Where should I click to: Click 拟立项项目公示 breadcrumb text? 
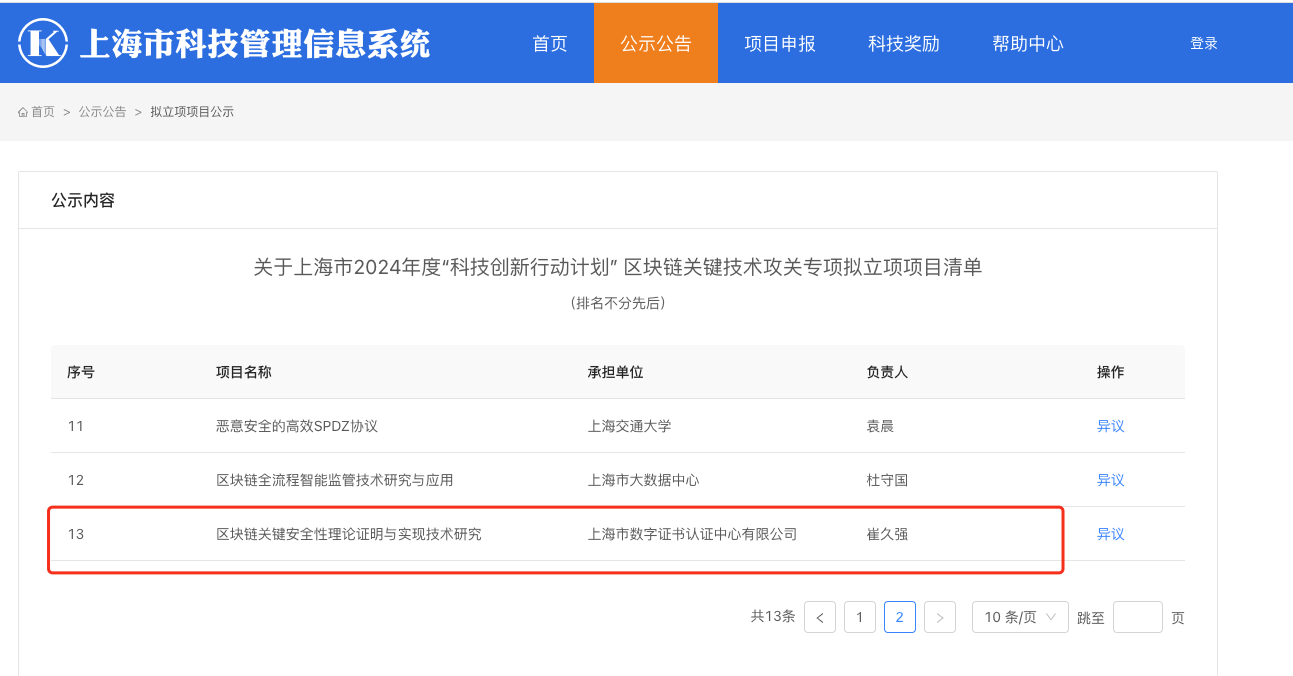click(192, 112)
